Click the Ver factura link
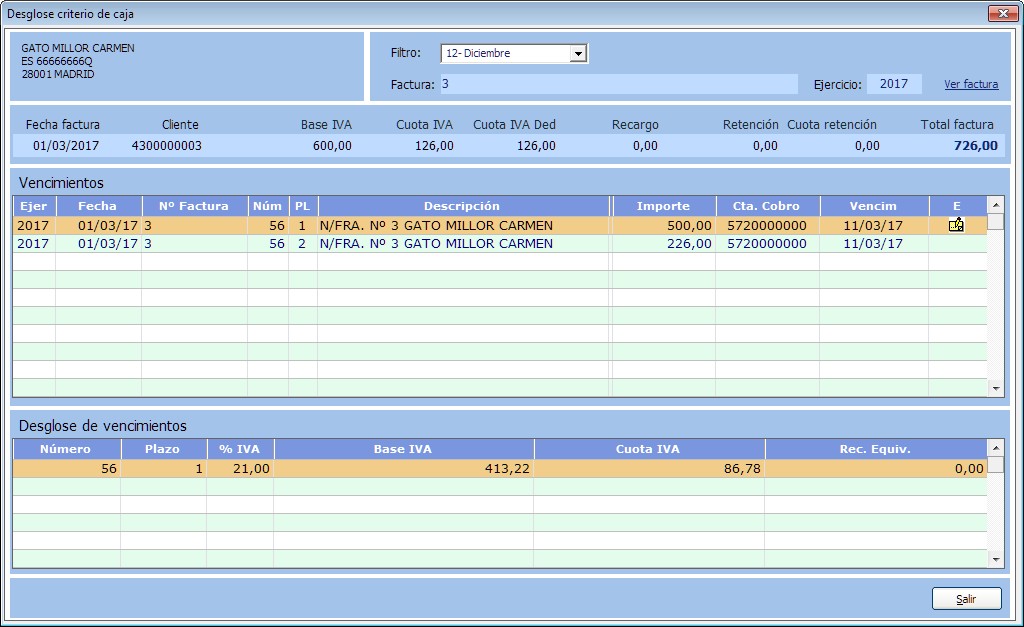This screenshot has width=1024, height=627. point(971,84)
